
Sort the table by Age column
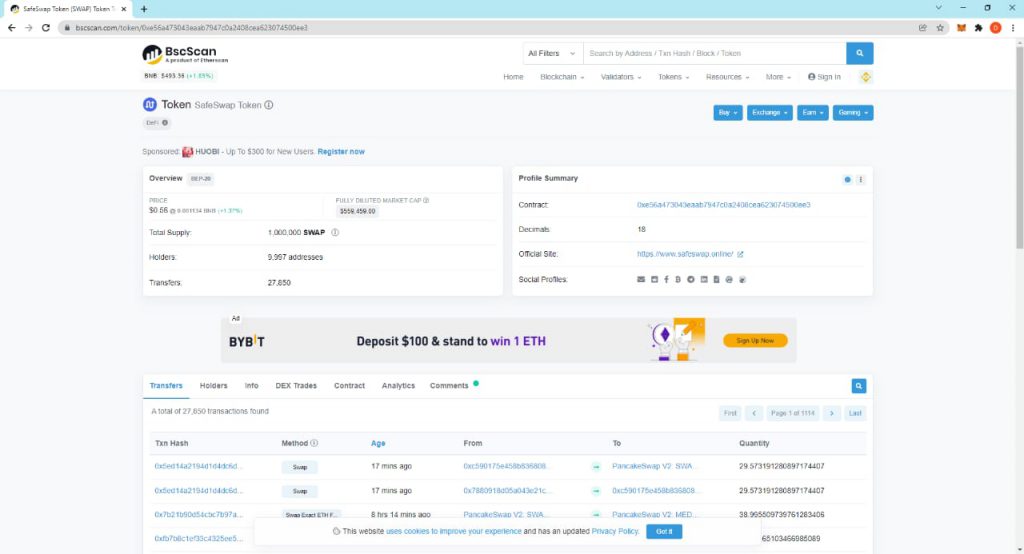378,444
